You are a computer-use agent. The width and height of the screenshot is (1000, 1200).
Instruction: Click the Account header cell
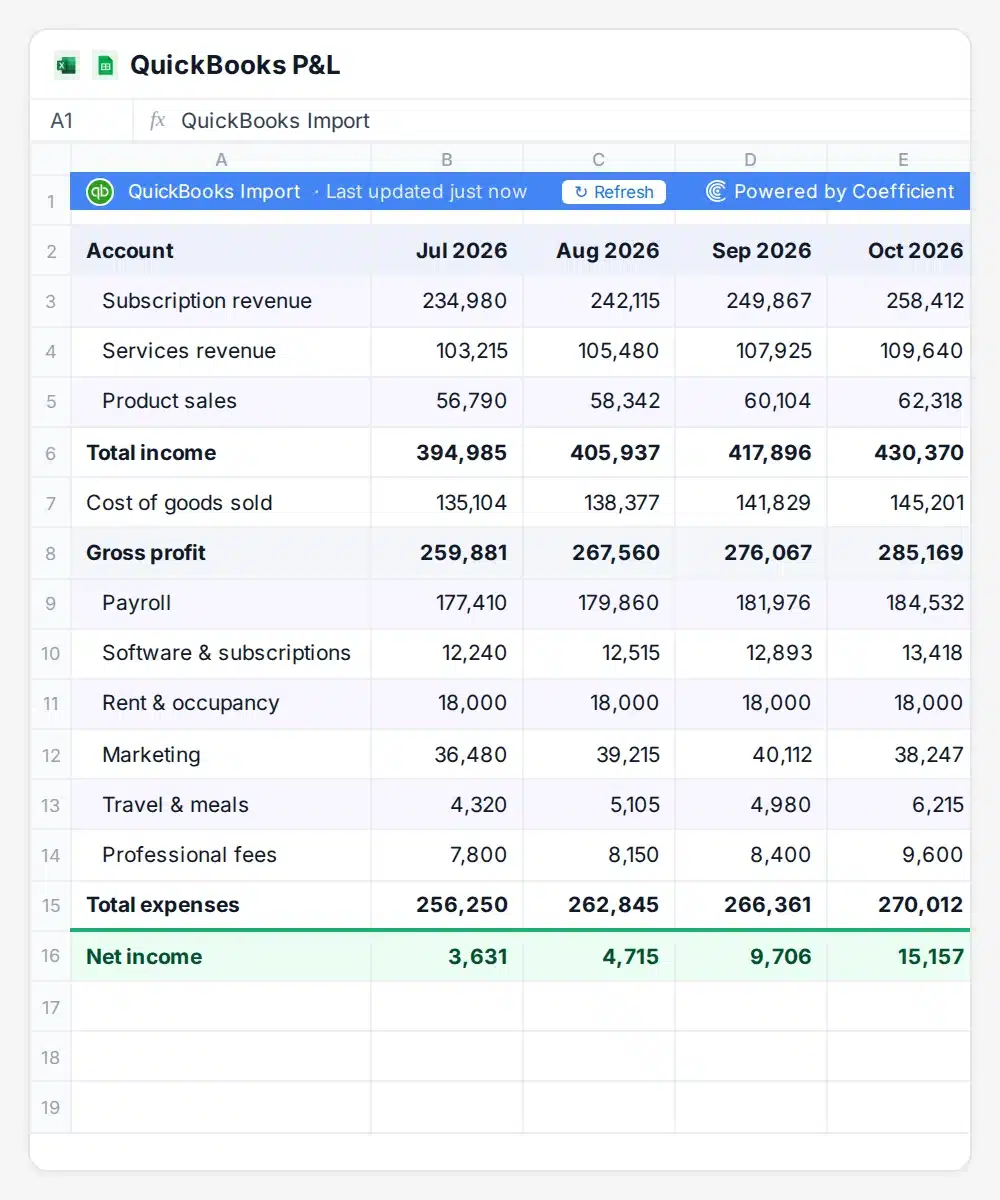221,251
